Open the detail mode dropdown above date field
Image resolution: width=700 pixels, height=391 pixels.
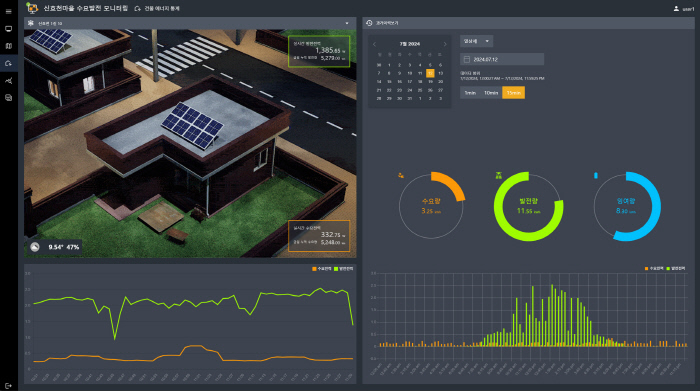click(476, 41)
